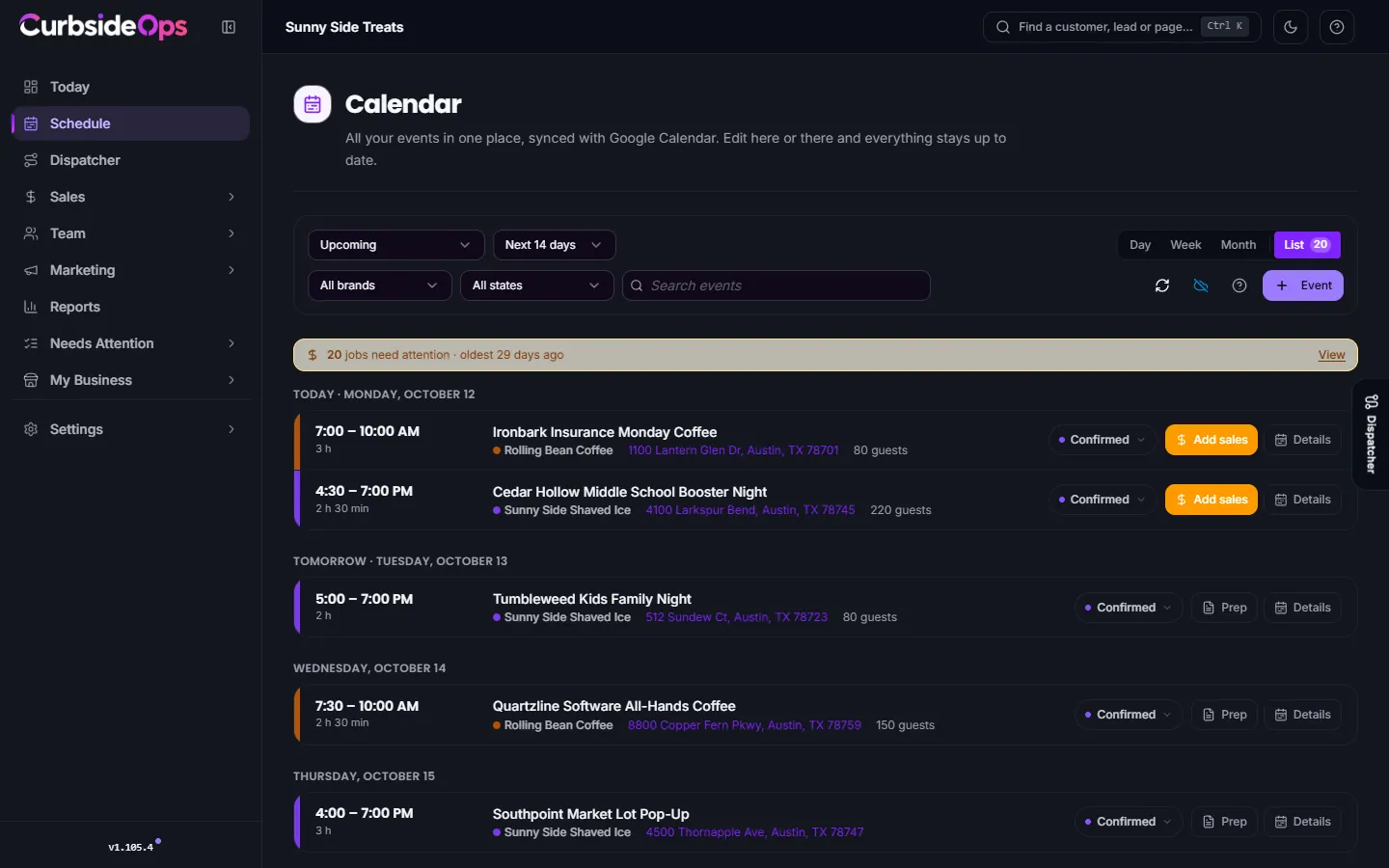Open the All states dropdown
Image resolution: width=1389 pixels, height=868 pixels.
click(536, 285)
